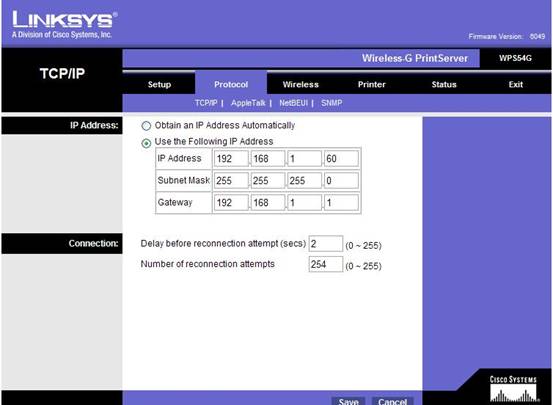Click the Cisco Systems logo

[x=513, y=389]
